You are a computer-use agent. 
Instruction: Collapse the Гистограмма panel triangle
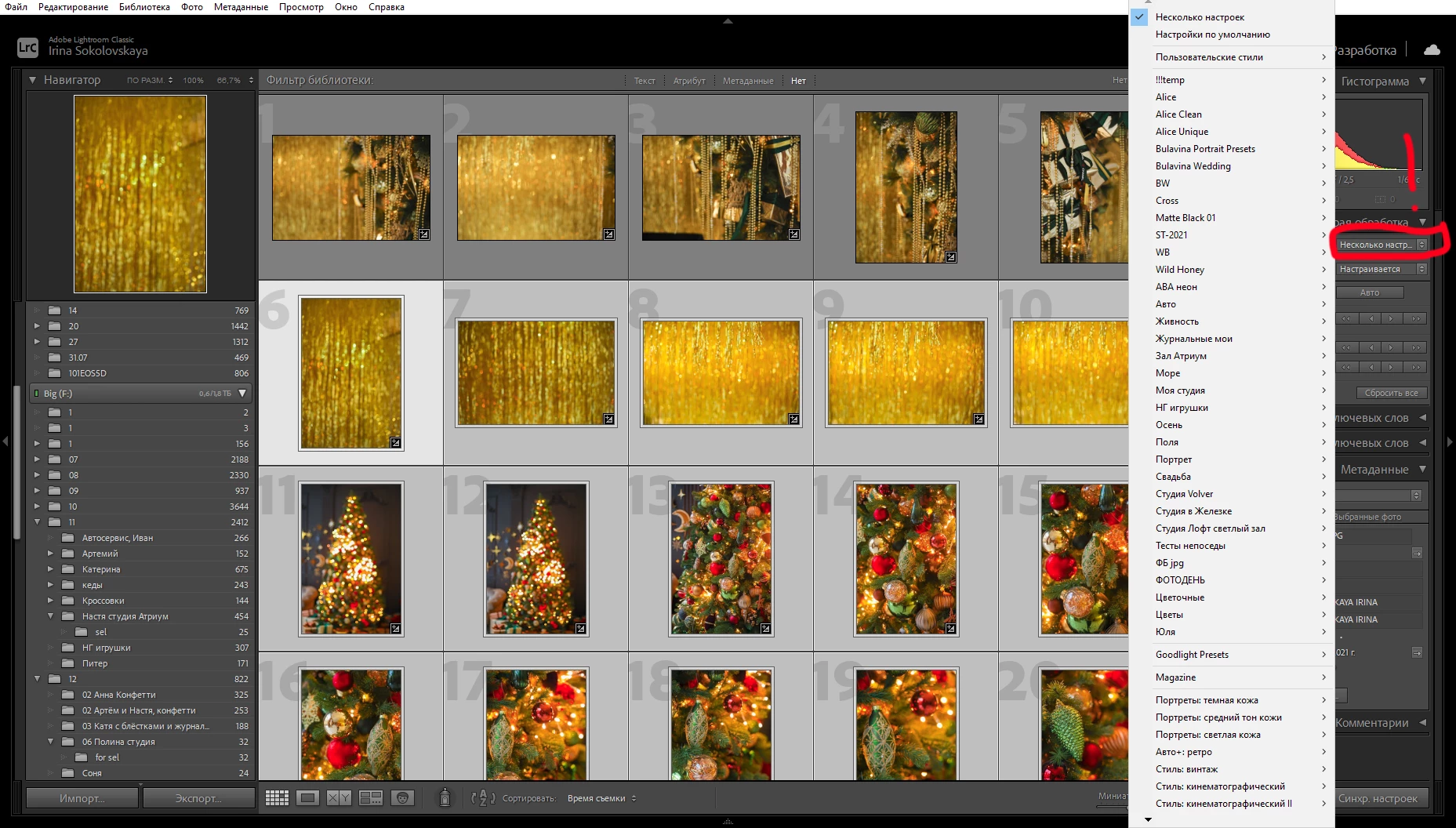(x=1422, y=81)
